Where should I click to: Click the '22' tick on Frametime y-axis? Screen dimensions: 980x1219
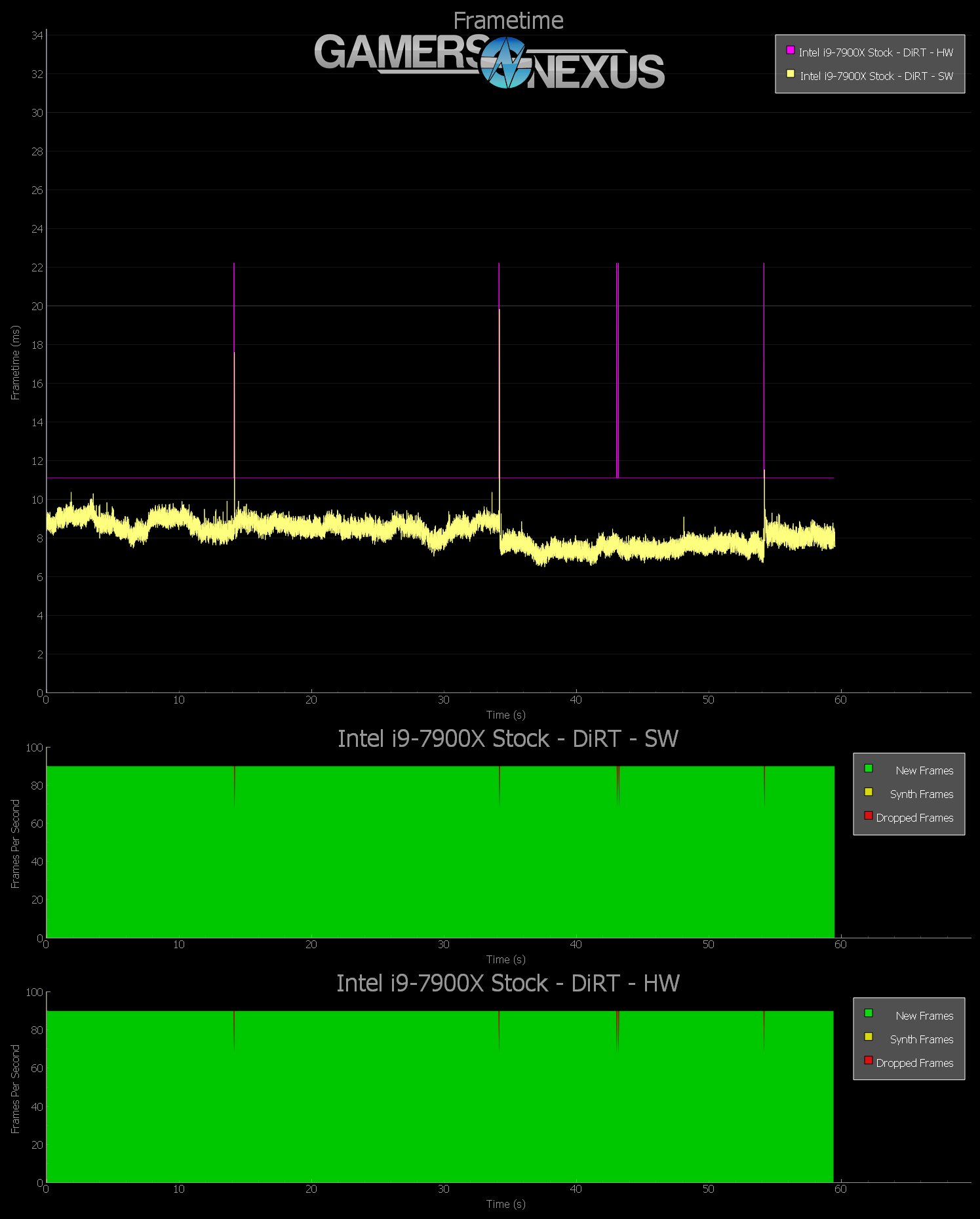coord(37,268)
